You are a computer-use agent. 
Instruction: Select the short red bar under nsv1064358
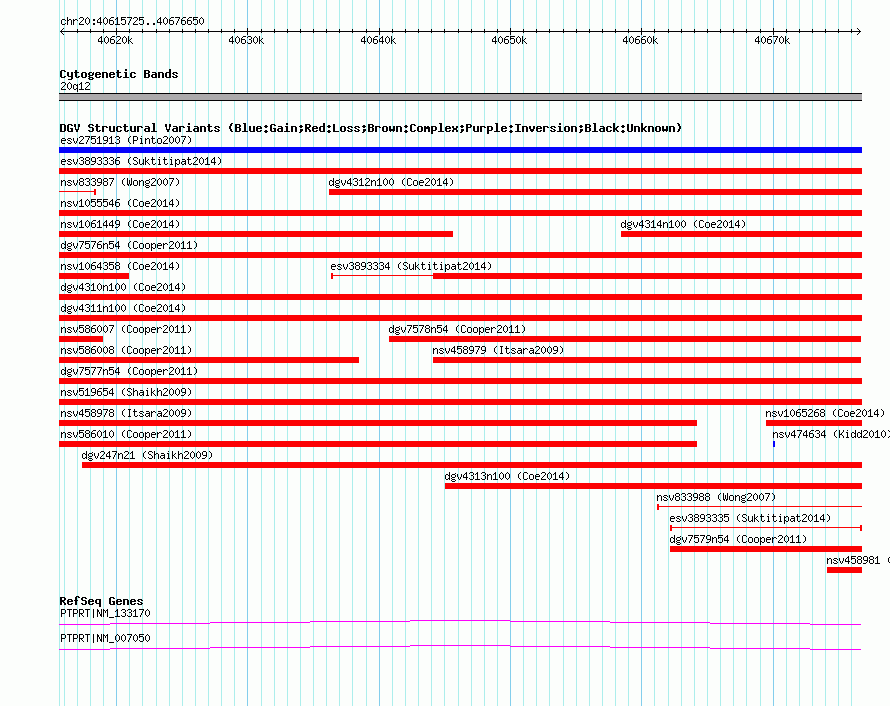pyautogui.click(x=94, y=276)
